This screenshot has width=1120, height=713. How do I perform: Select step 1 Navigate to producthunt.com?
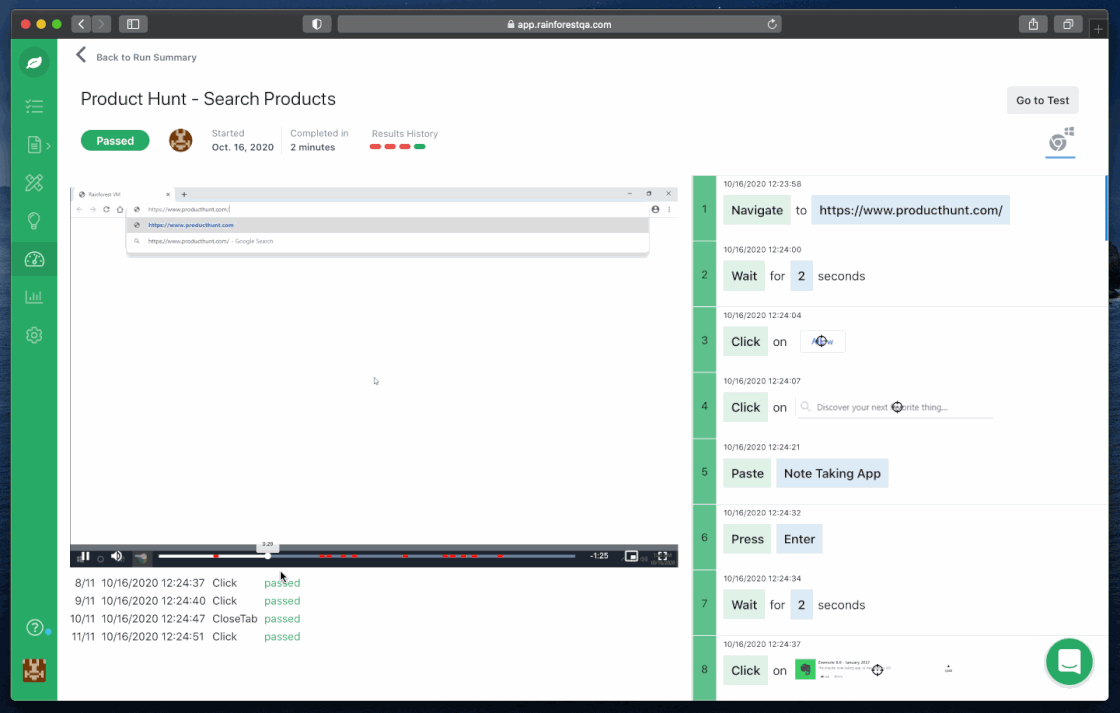pyautogui.click(x=900, y=209)
